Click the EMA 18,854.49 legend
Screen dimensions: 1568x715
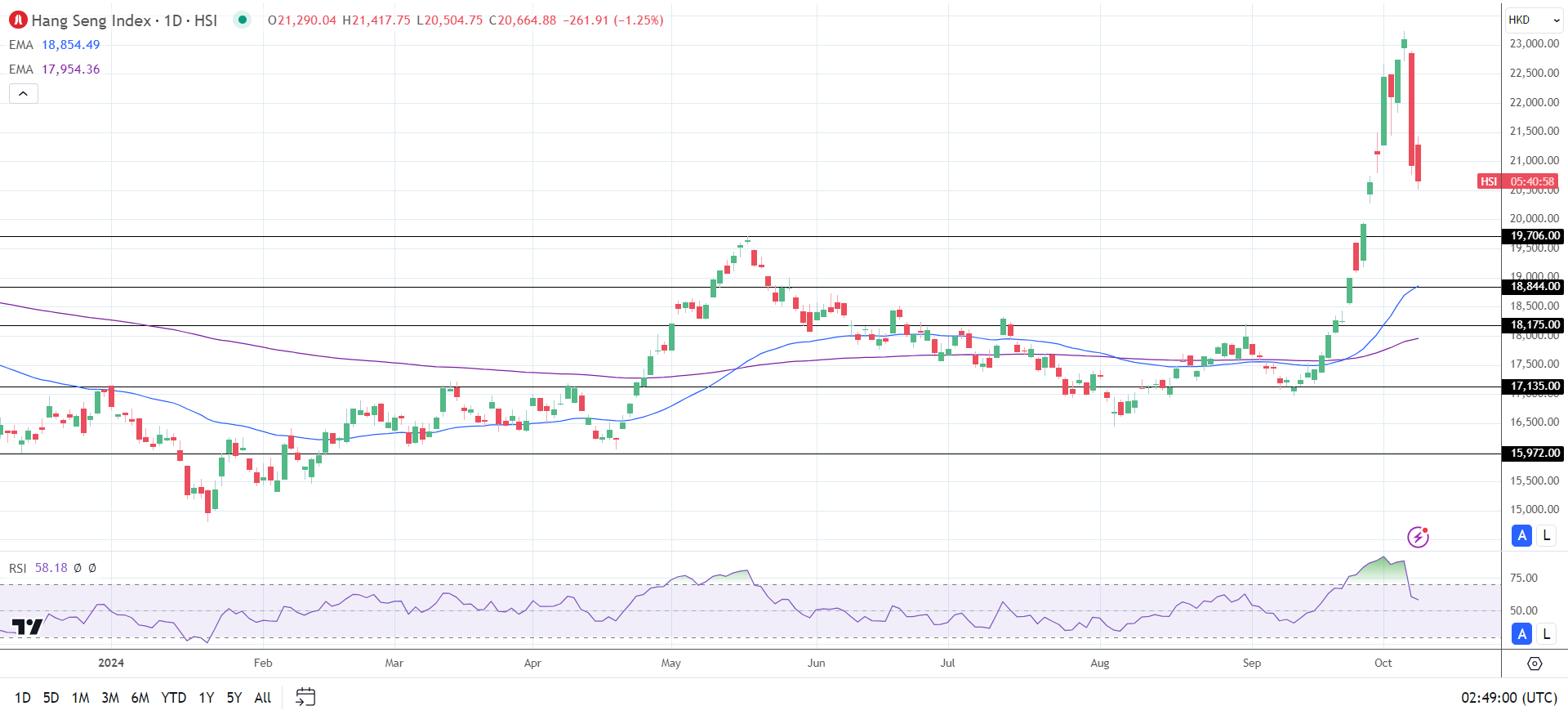coord(55,45)
